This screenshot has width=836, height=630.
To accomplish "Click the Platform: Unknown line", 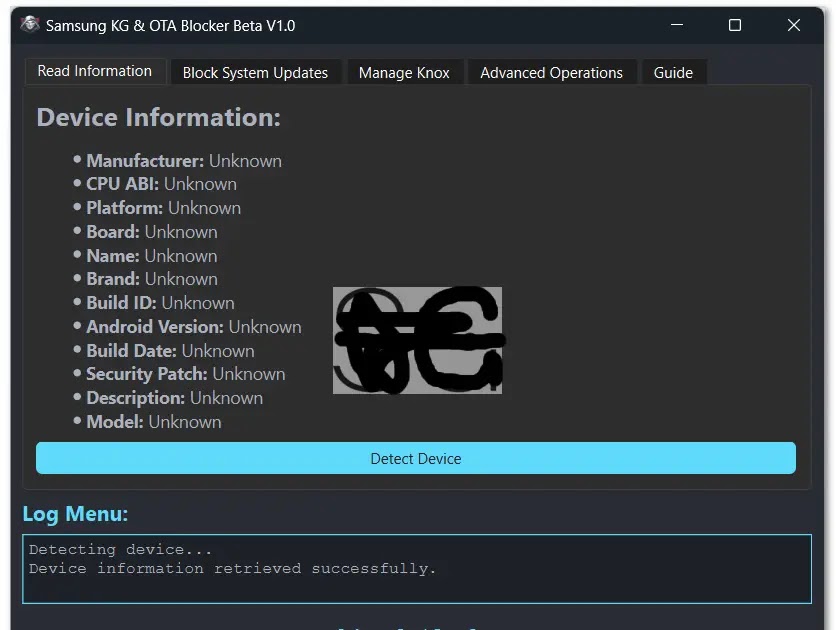I will [164, 208].
